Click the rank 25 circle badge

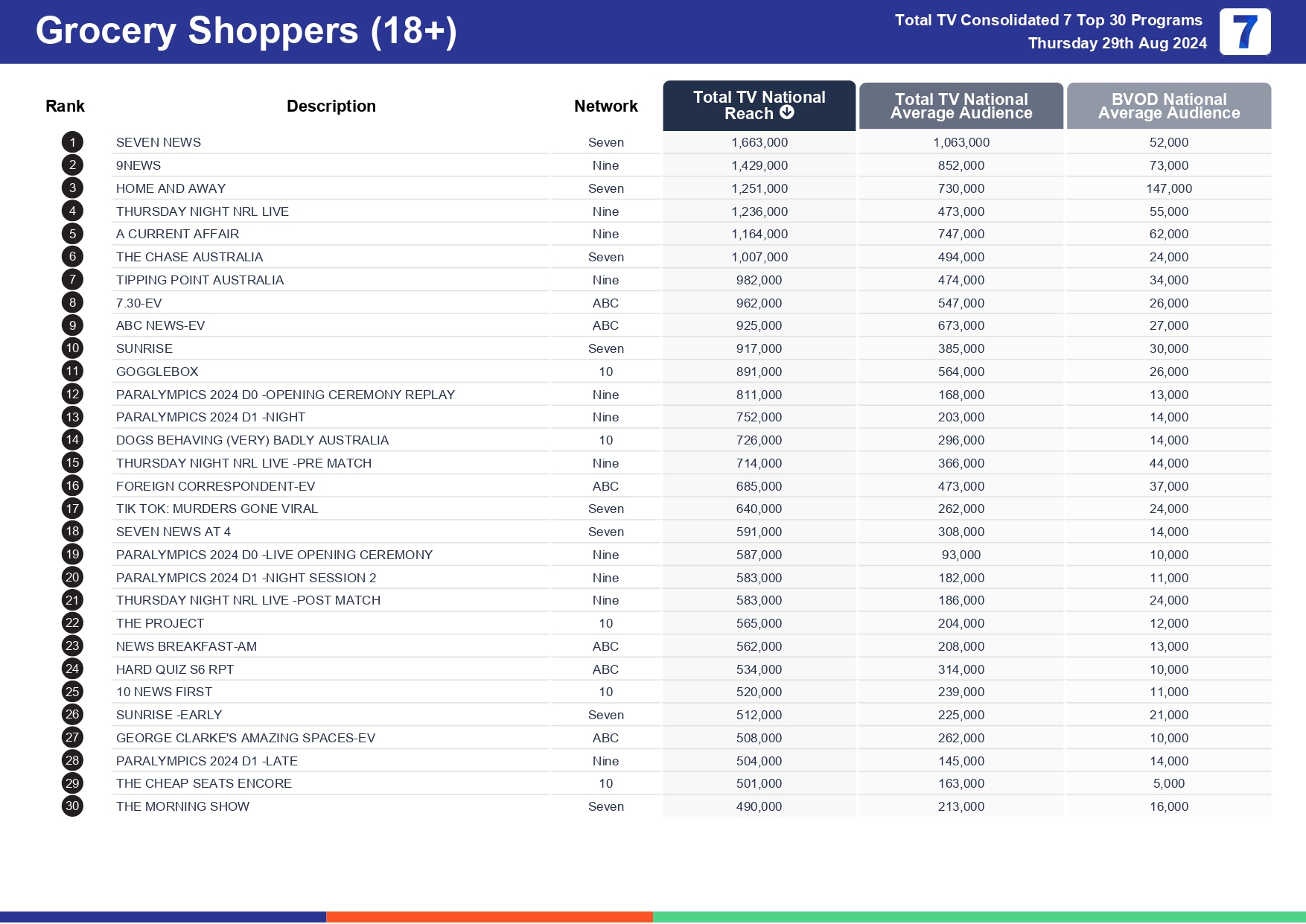click(72, 692)
